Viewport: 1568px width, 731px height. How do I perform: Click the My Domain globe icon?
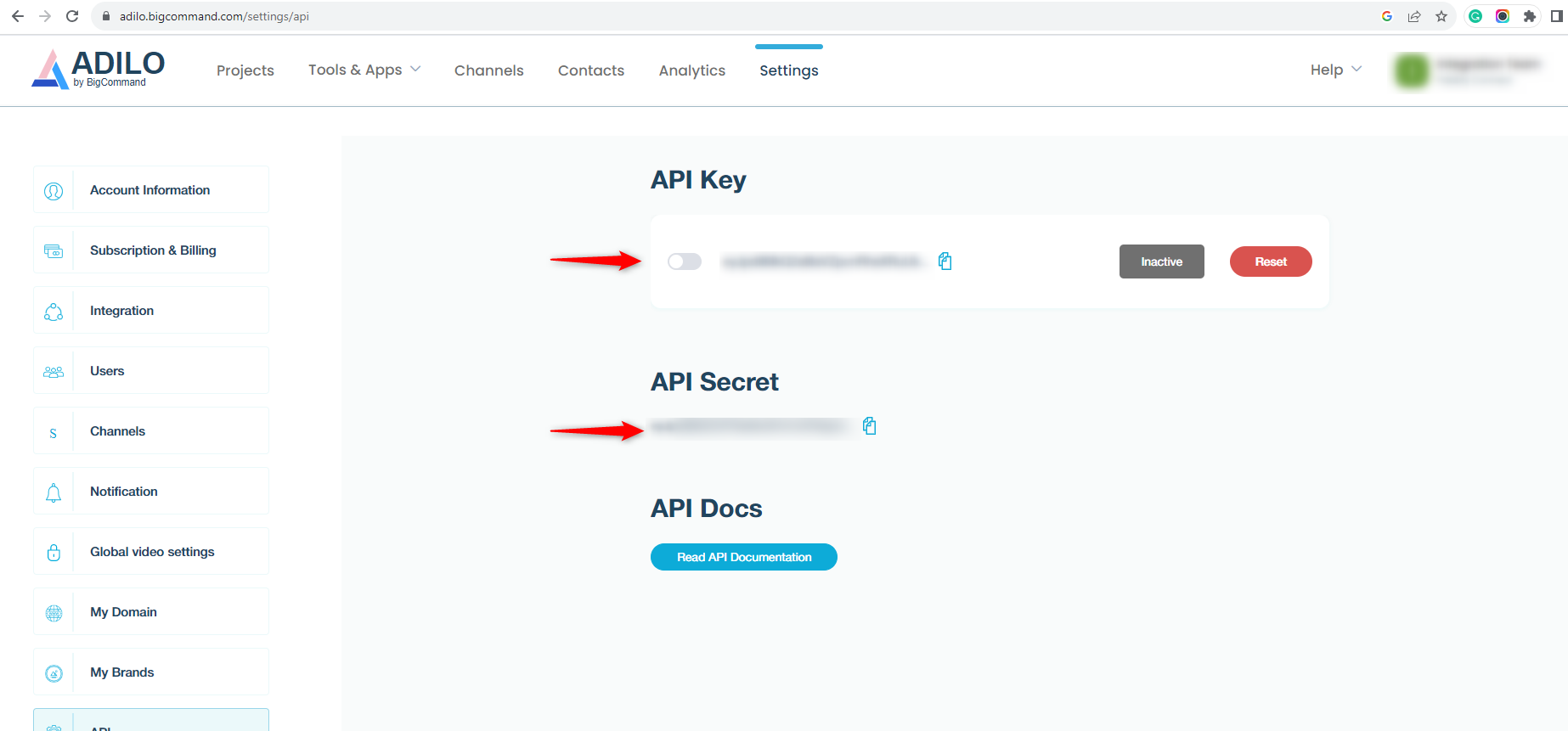[x=54, y=613]
